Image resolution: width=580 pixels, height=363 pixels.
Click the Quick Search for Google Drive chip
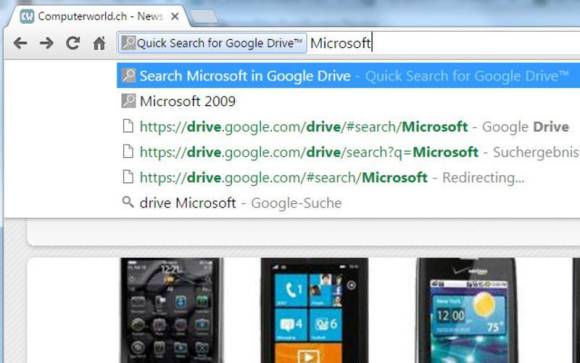[212, 43]
